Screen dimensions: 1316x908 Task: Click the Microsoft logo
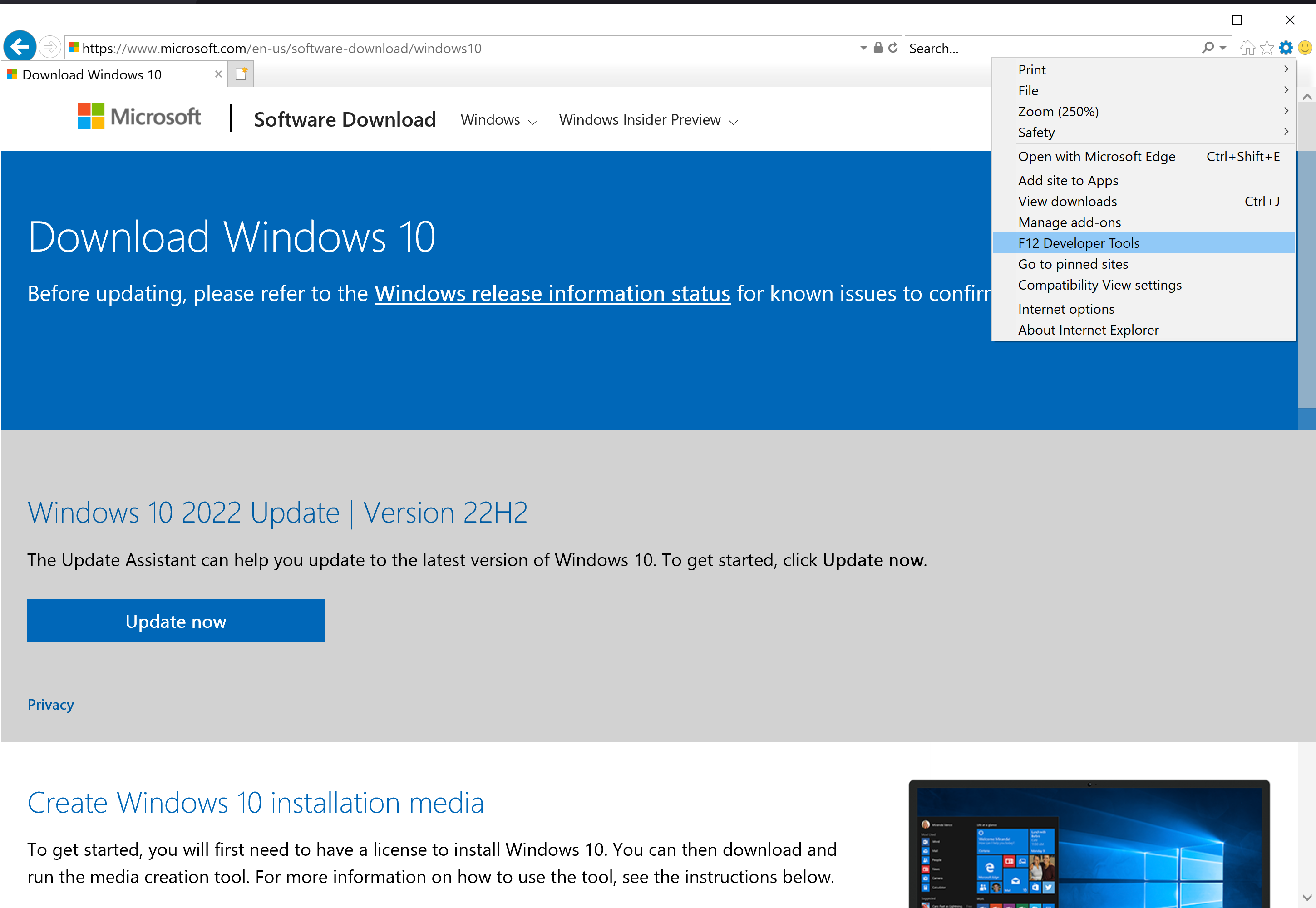click(x=139, y=117)
